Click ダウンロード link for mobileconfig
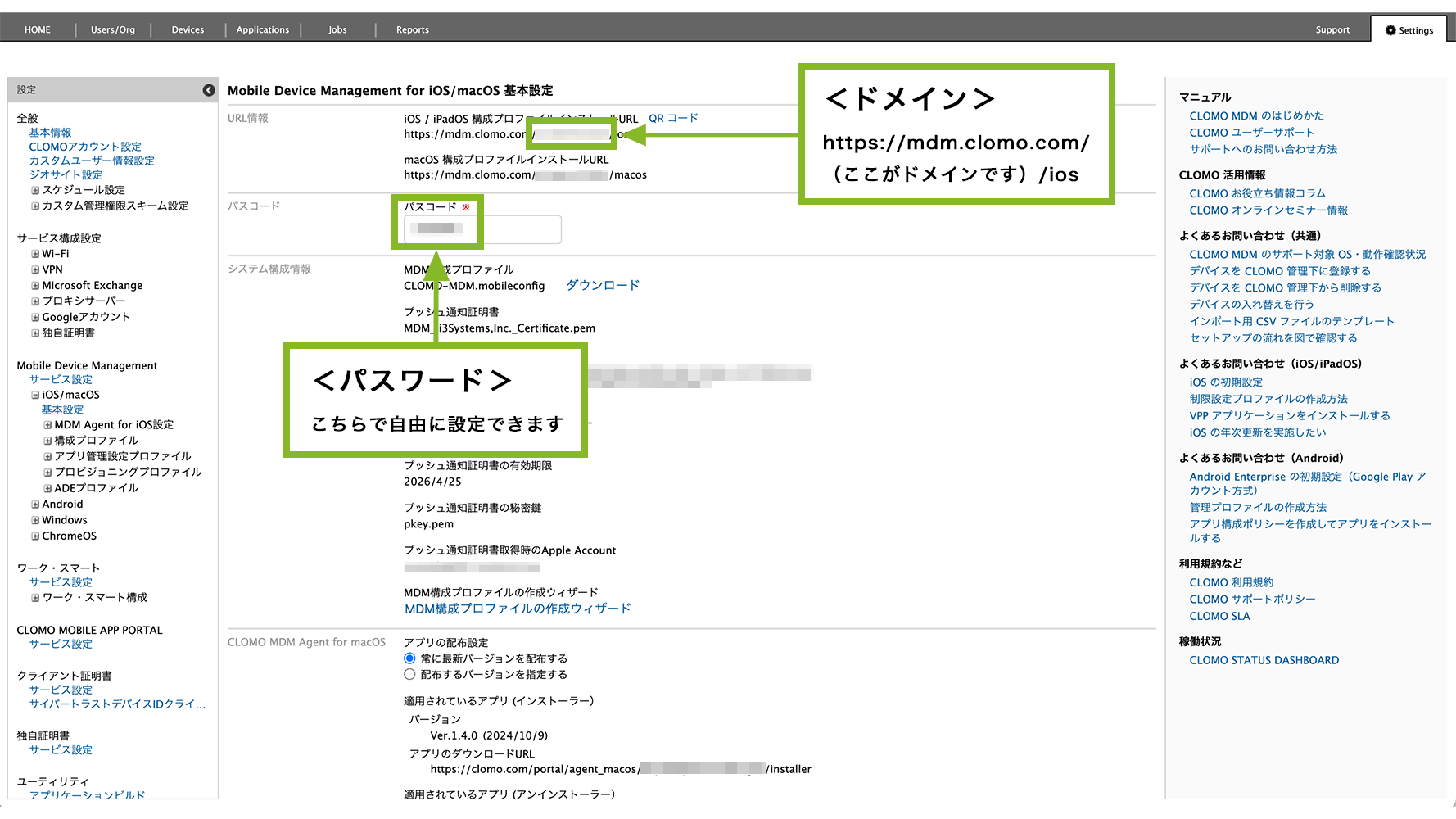The width and height of the screenshot is (1456, 819). [603, 285]
